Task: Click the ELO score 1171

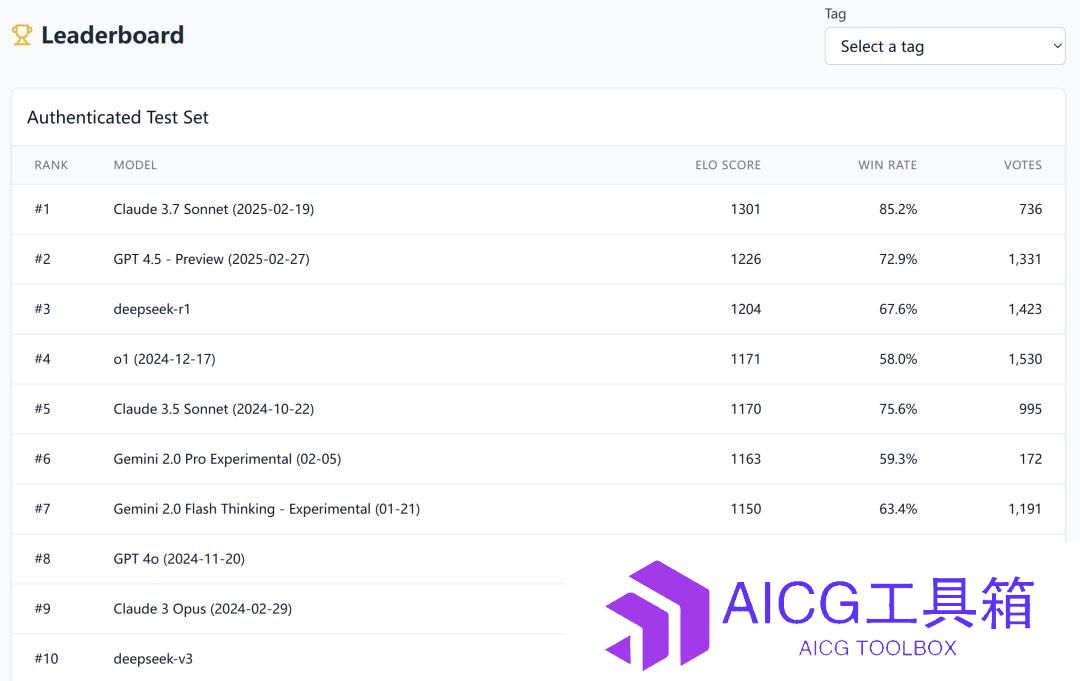Action: (x=745, y=359)
